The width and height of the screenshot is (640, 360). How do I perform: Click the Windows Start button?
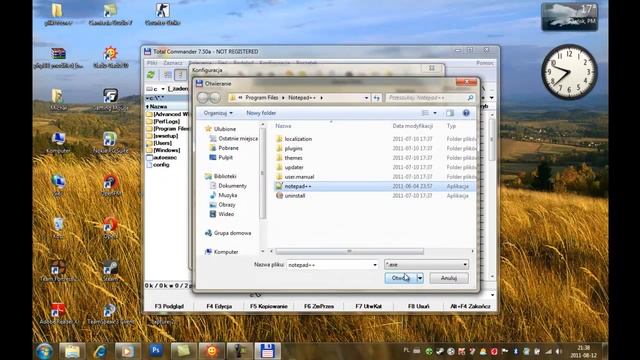(44, 351)
